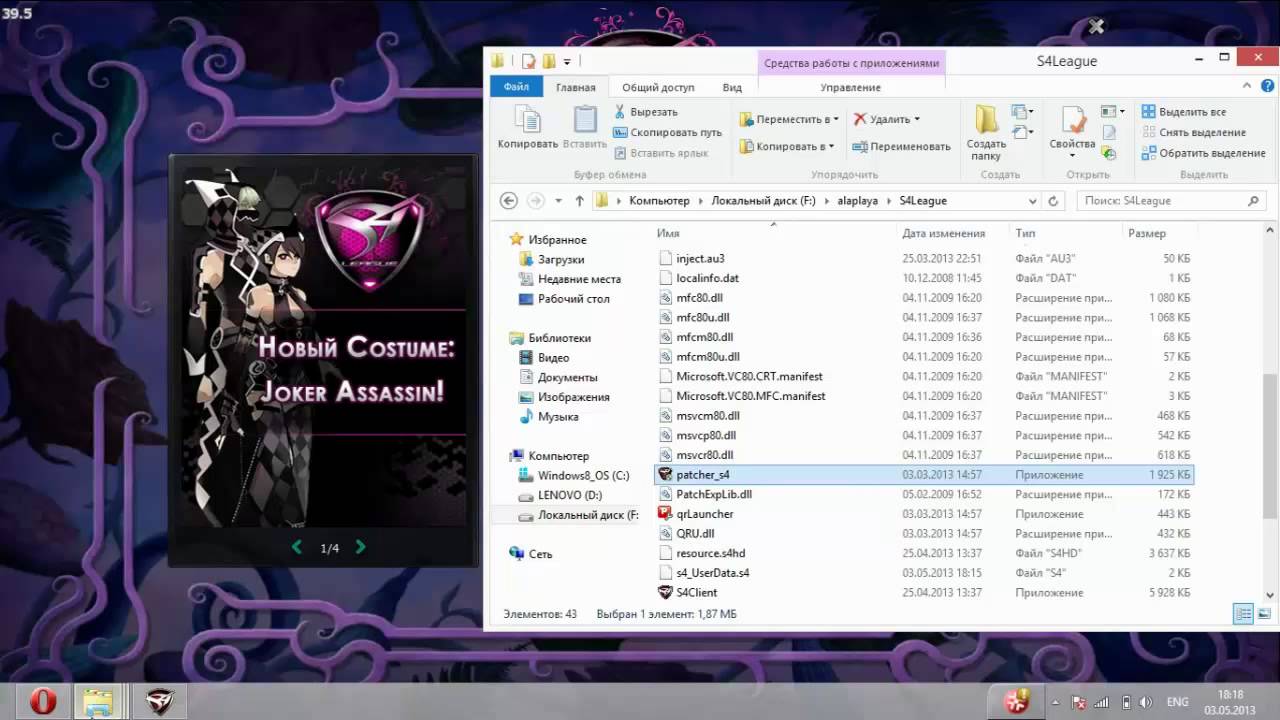Open the Quick Access Toolbar customize arrow
1280x720 pixels.
click(x=567, y=62)
